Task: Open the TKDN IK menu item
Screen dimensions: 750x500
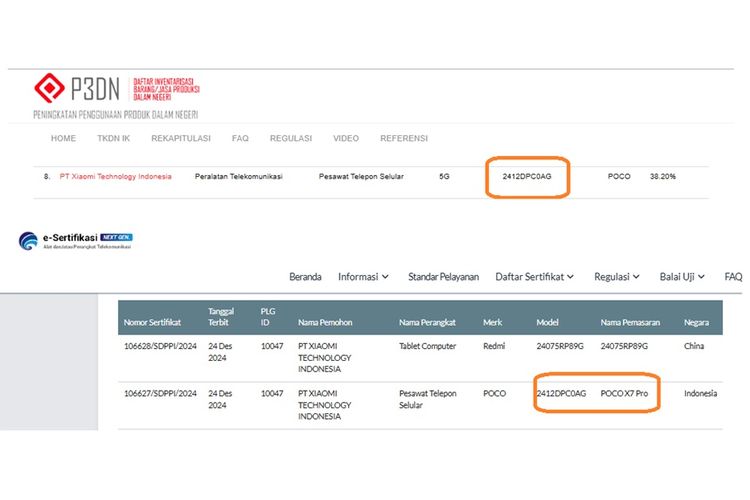Action: pos(113,138)
